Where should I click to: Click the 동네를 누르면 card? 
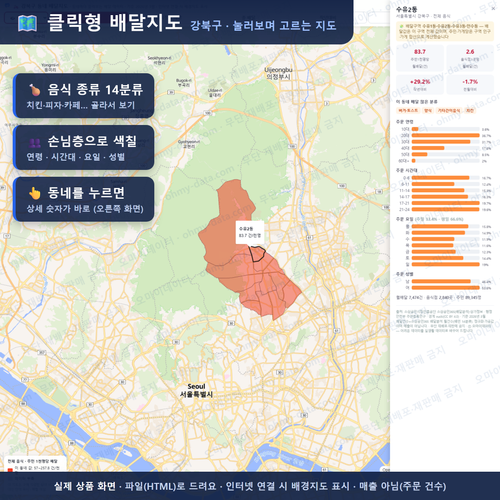click(x=84, y=199)
